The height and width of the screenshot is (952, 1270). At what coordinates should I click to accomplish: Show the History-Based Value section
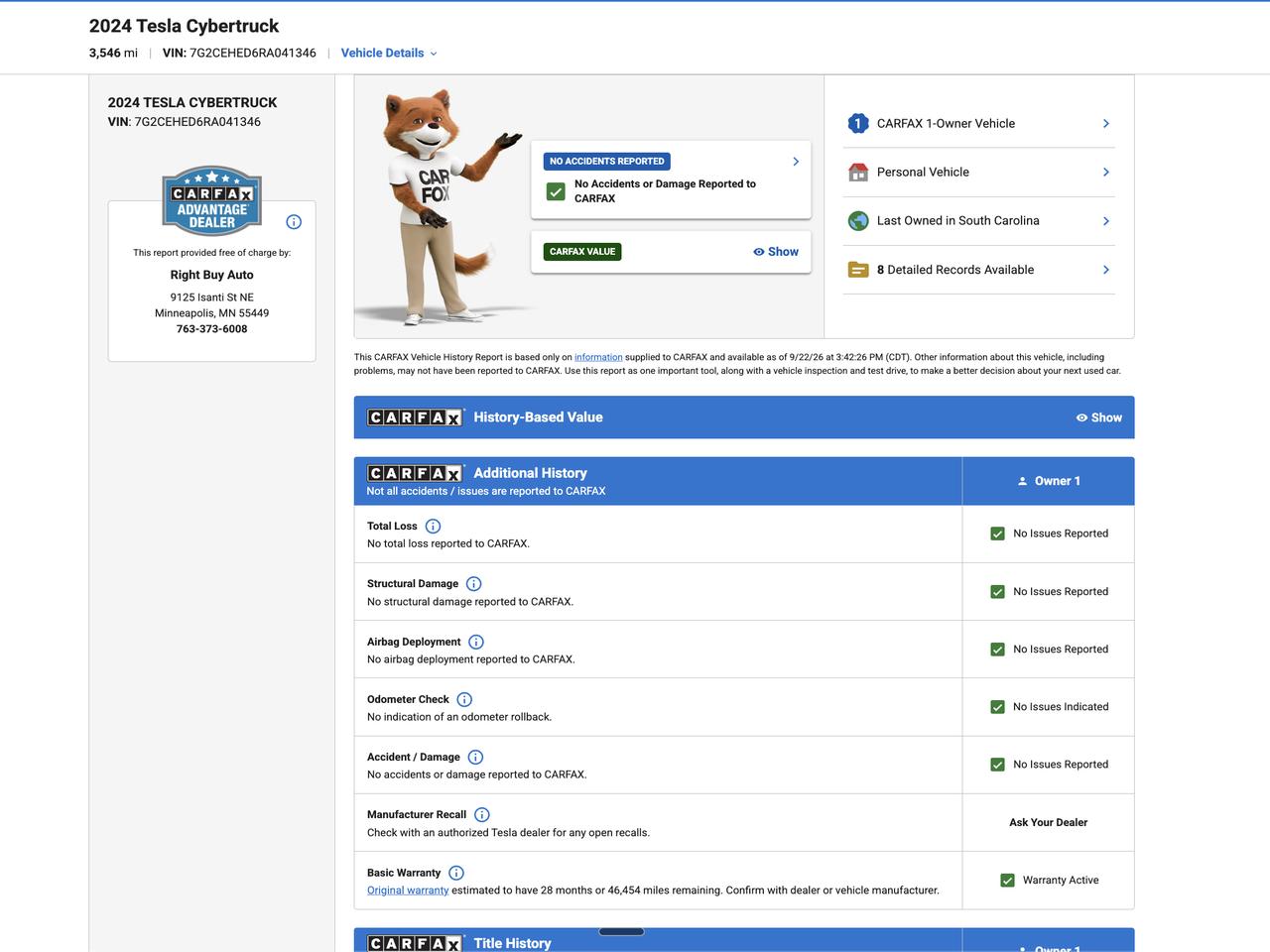point(1099,417)
